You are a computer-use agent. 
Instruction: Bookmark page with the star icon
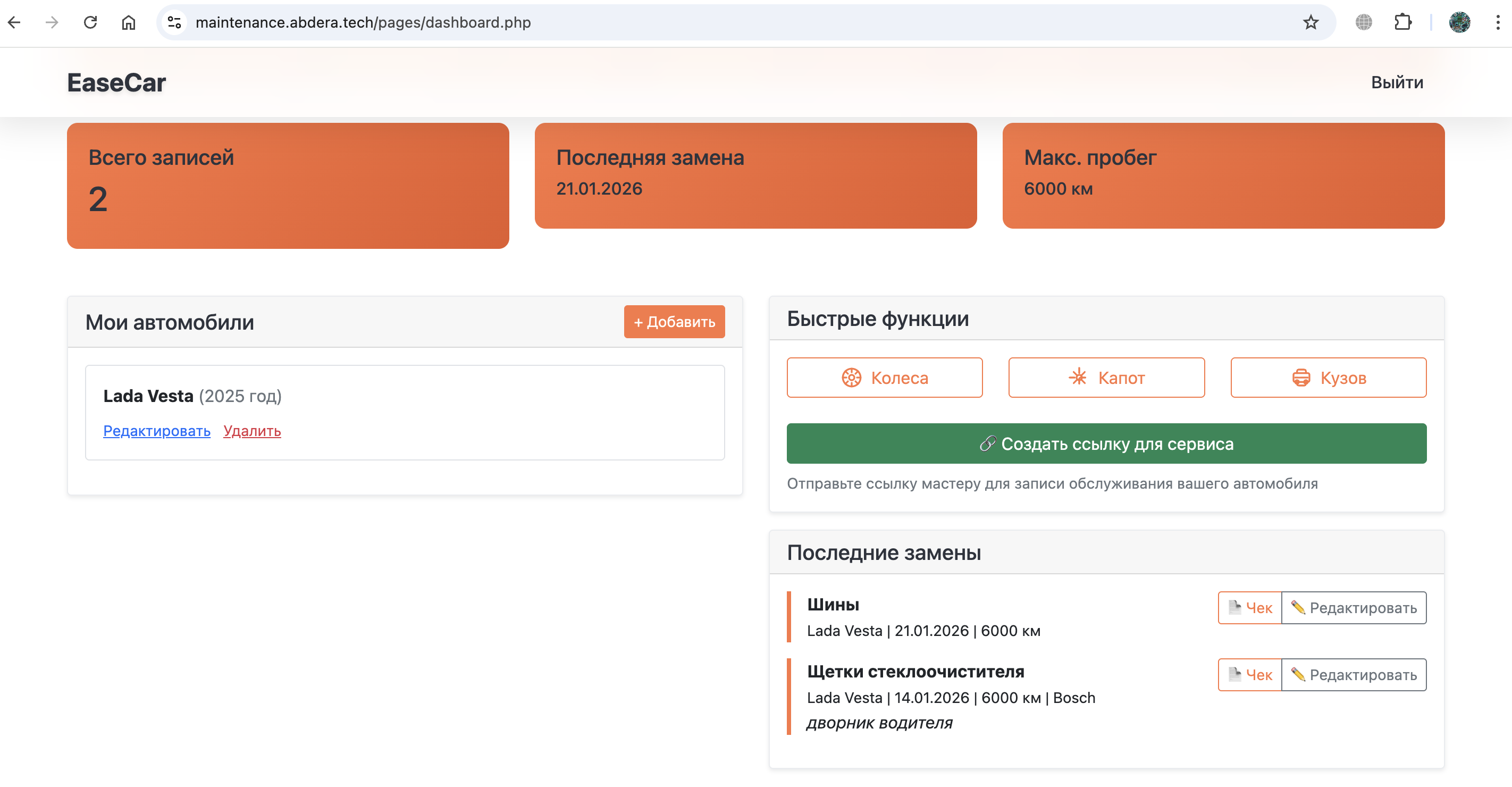pyautogui.click(x=1311, y=22)
